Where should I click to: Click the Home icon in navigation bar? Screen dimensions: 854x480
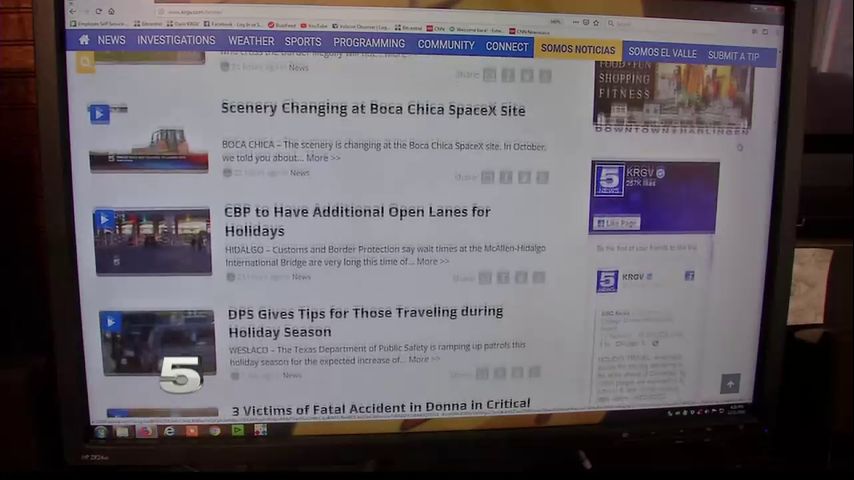(x=84, y=40)
